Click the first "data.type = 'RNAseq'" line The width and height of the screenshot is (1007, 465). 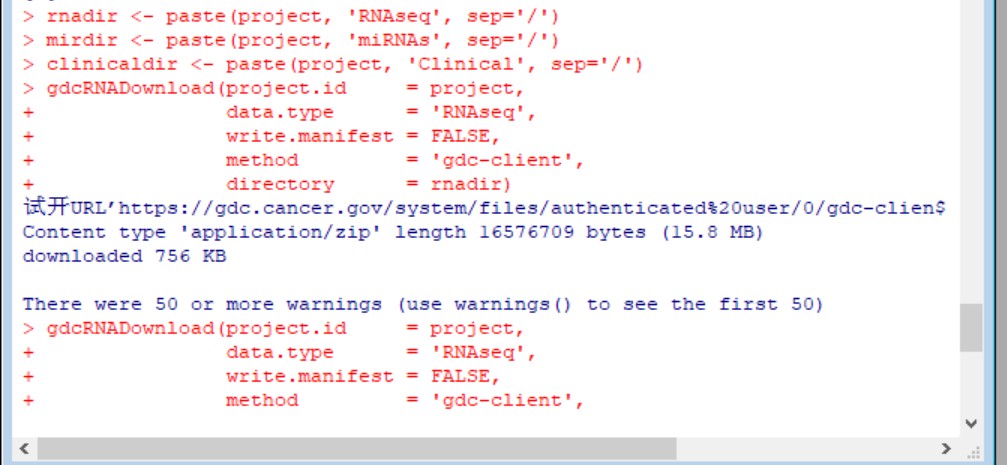pos(379,112)
